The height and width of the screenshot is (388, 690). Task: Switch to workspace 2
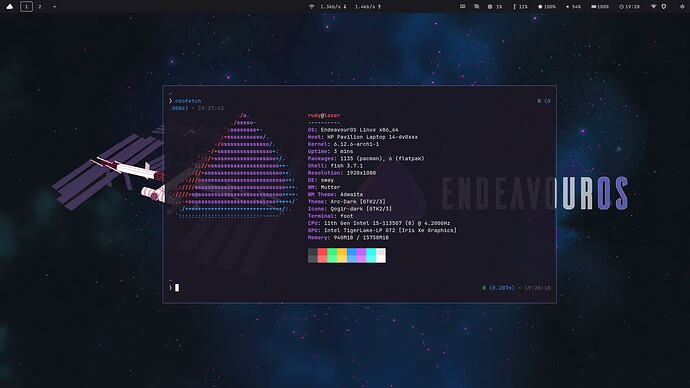pos(40,7)
